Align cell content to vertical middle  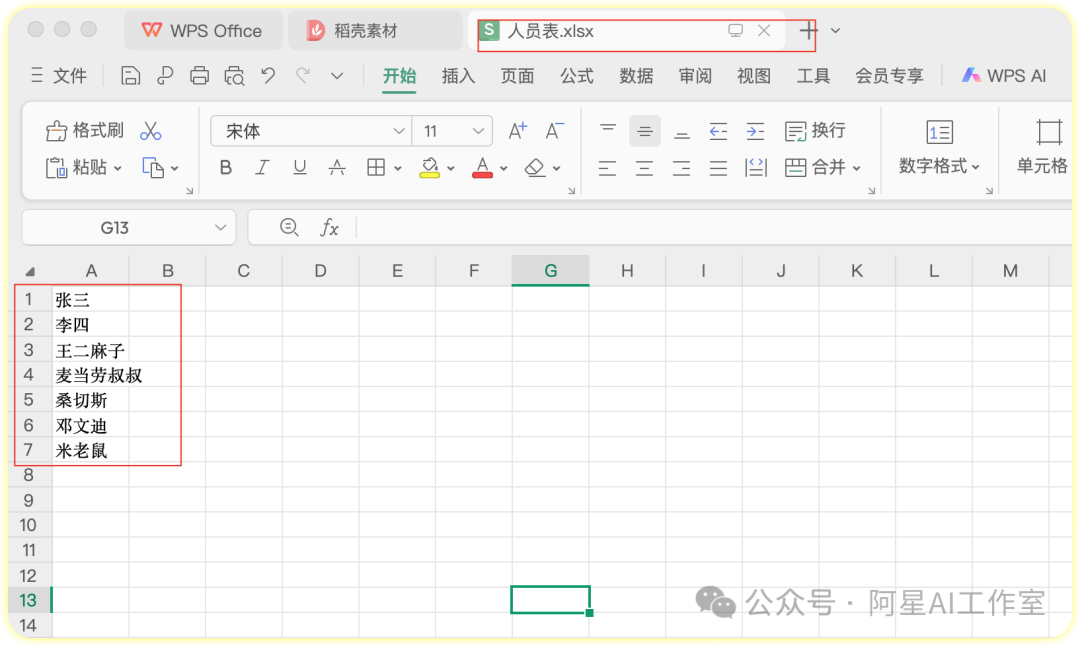645,131
